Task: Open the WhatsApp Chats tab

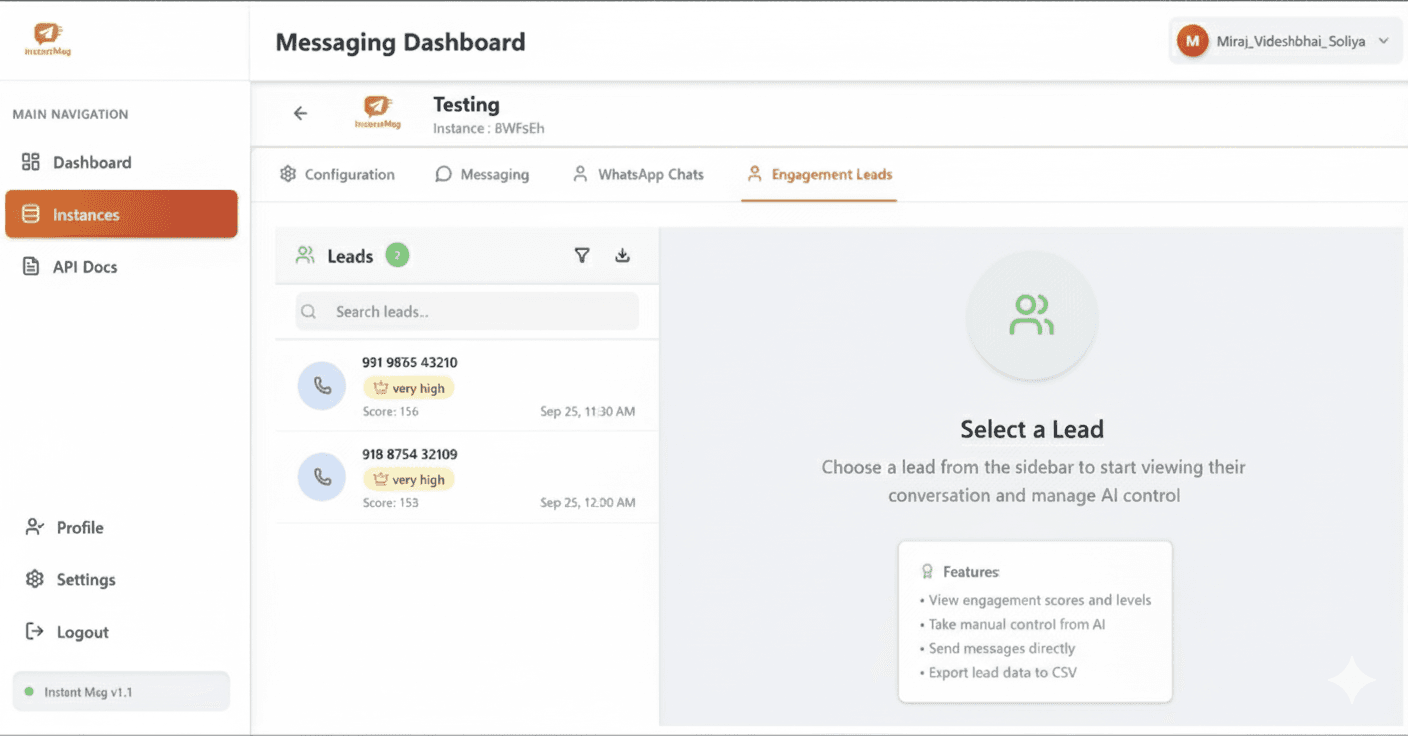Action: pyautogui.click(x=638, y=174)
